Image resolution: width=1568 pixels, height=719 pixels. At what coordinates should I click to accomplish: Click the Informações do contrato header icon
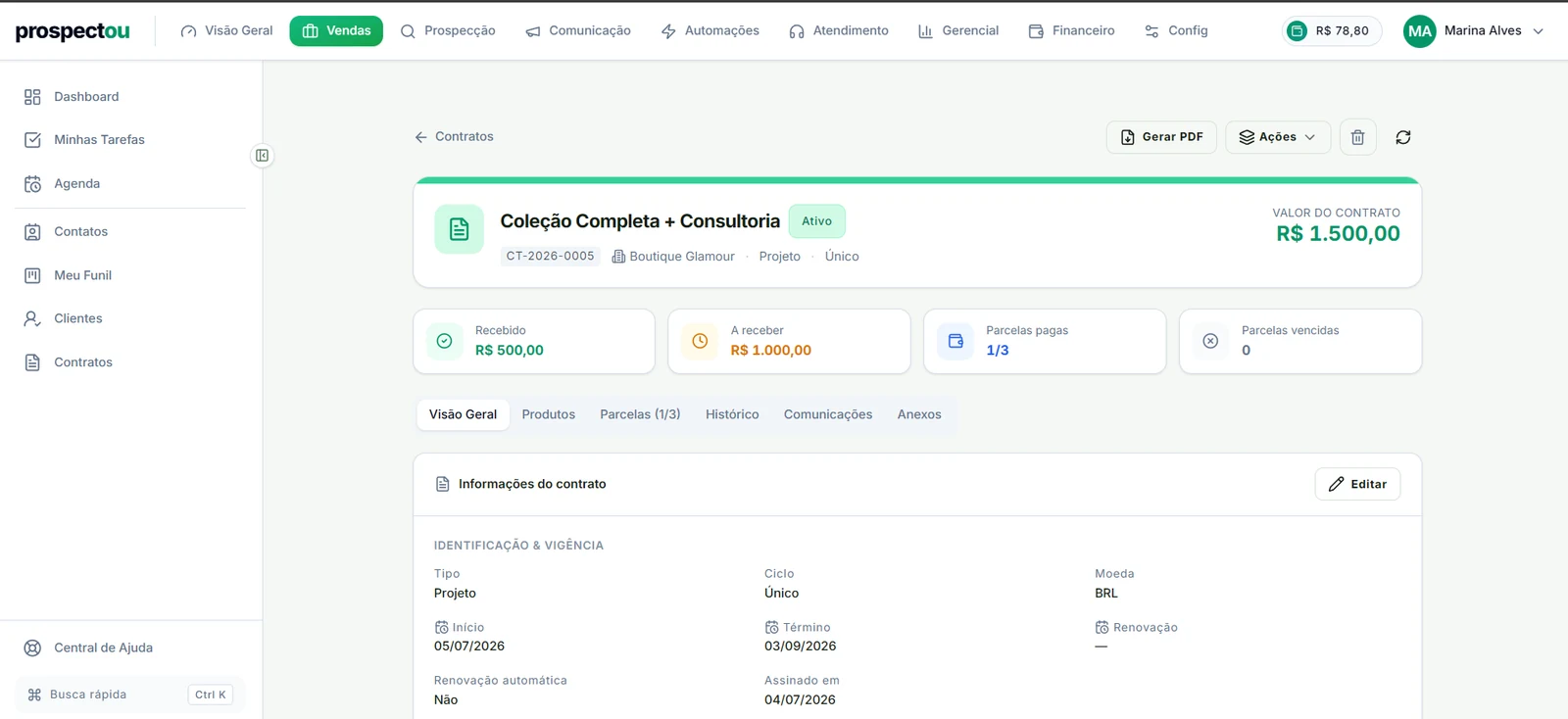[x=442, y=484]
